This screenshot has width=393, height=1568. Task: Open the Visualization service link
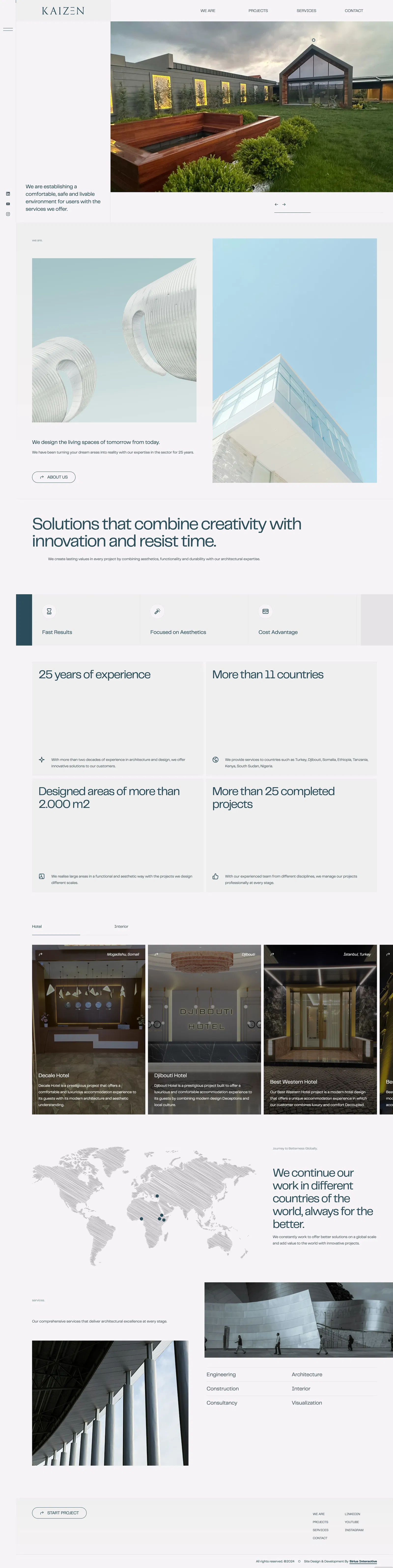click(307, 1402)
